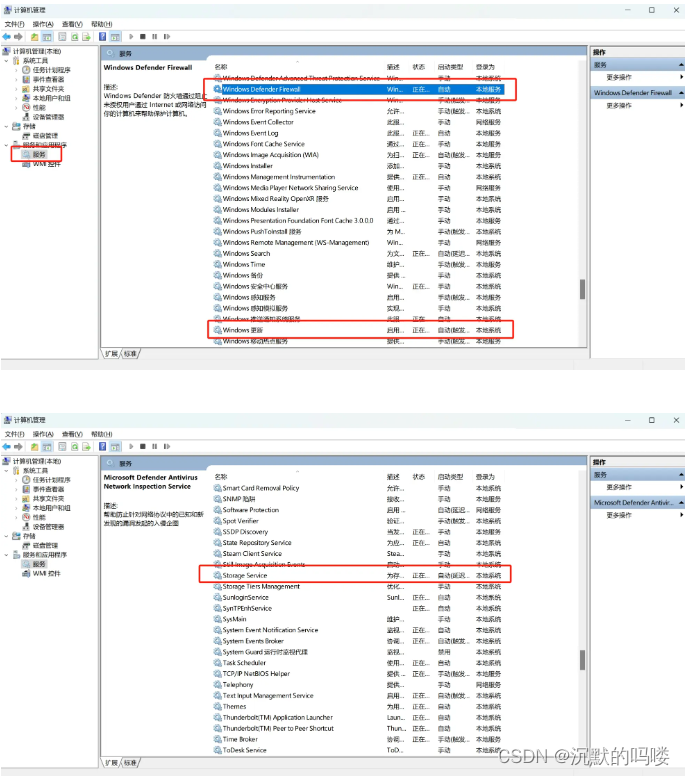Open the 操作(A) menu in the top window
The width and height of the screenshot is (685, 776).
pos(43,24)
